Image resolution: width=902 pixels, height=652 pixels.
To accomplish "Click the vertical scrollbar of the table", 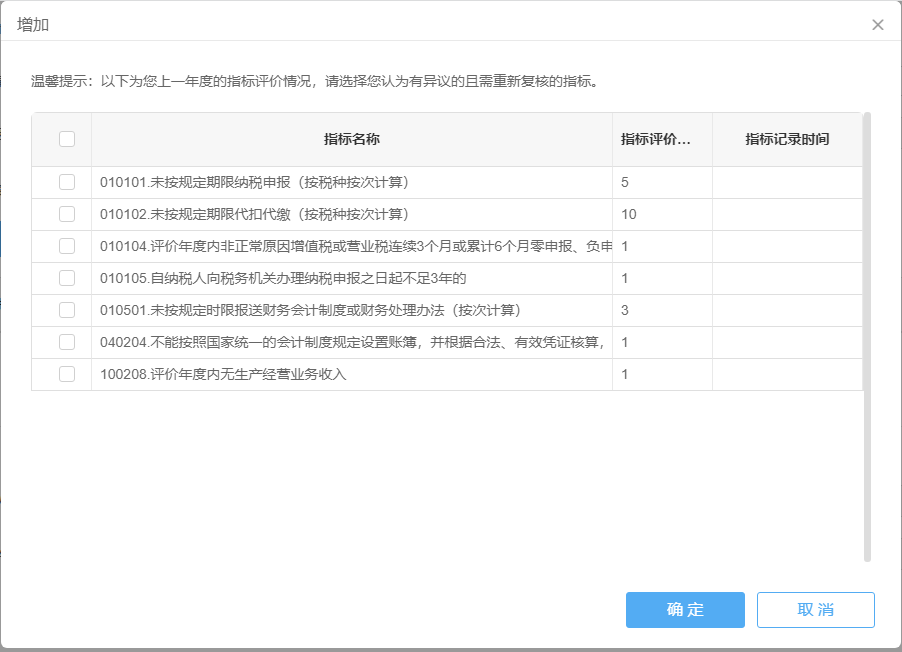I will coord(867,337).
